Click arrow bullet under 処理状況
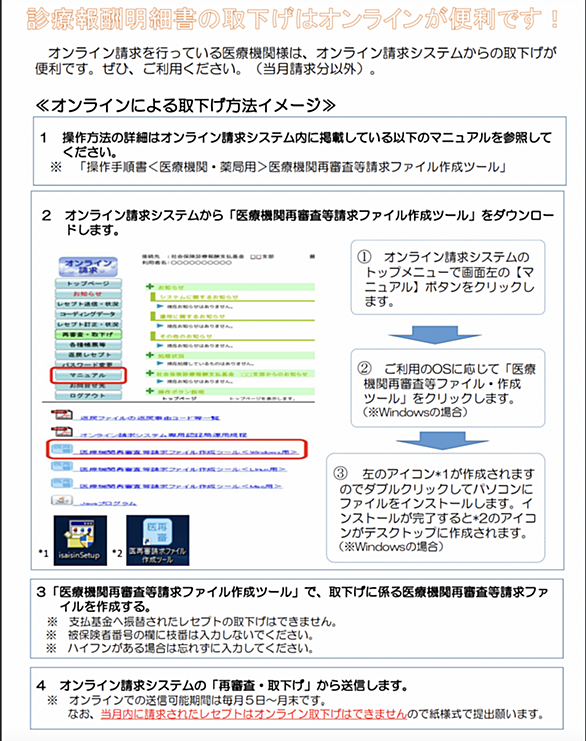This screenshot has height=741, width=586. point(160,363)
